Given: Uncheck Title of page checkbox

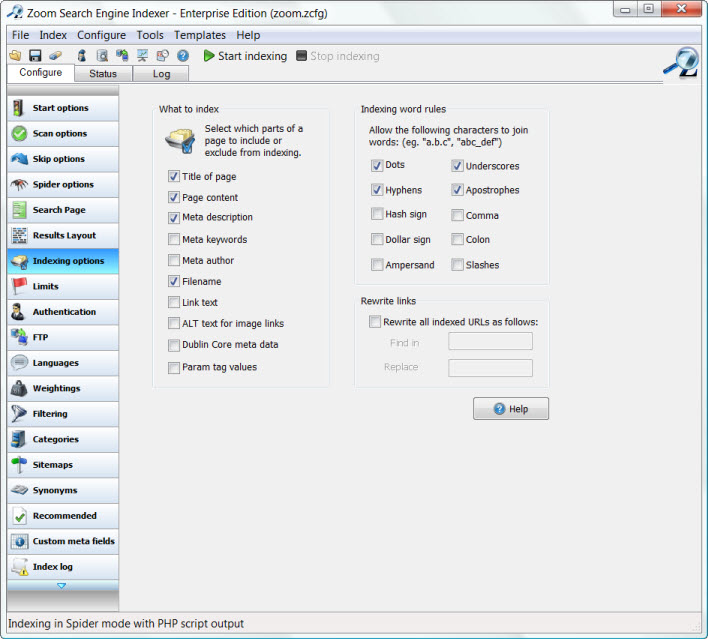Looking at the screenshot, I should [x=174, y=176].
